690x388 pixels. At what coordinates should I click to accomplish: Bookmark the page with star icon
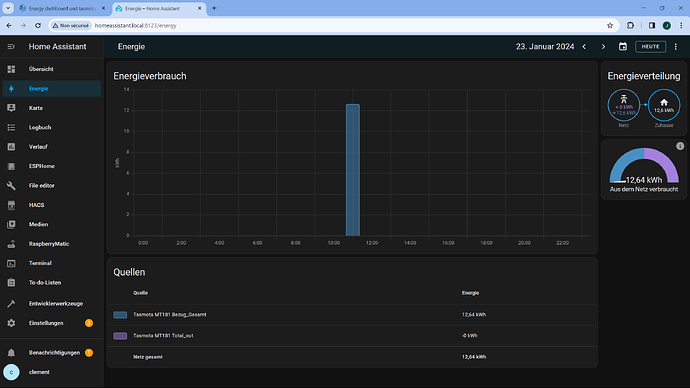tap(609, 26)
